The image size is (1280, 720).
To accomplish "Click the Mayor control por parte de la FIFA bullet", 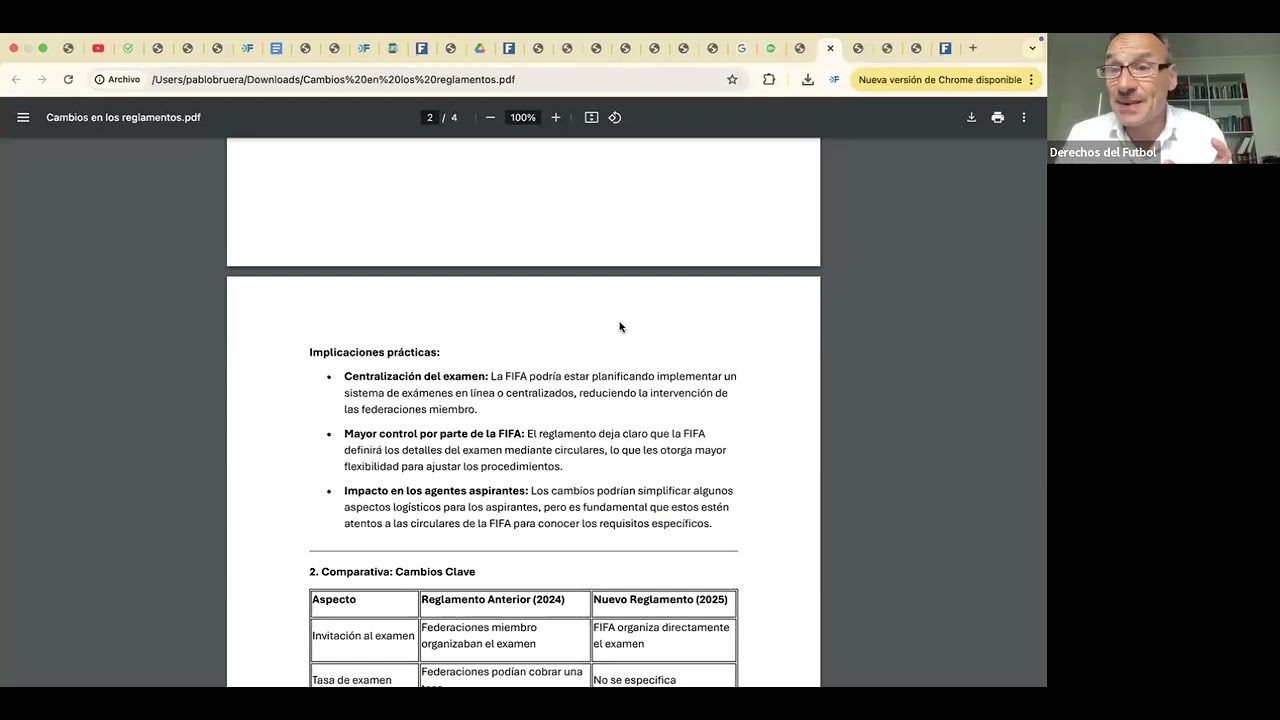I will [536, 450].
